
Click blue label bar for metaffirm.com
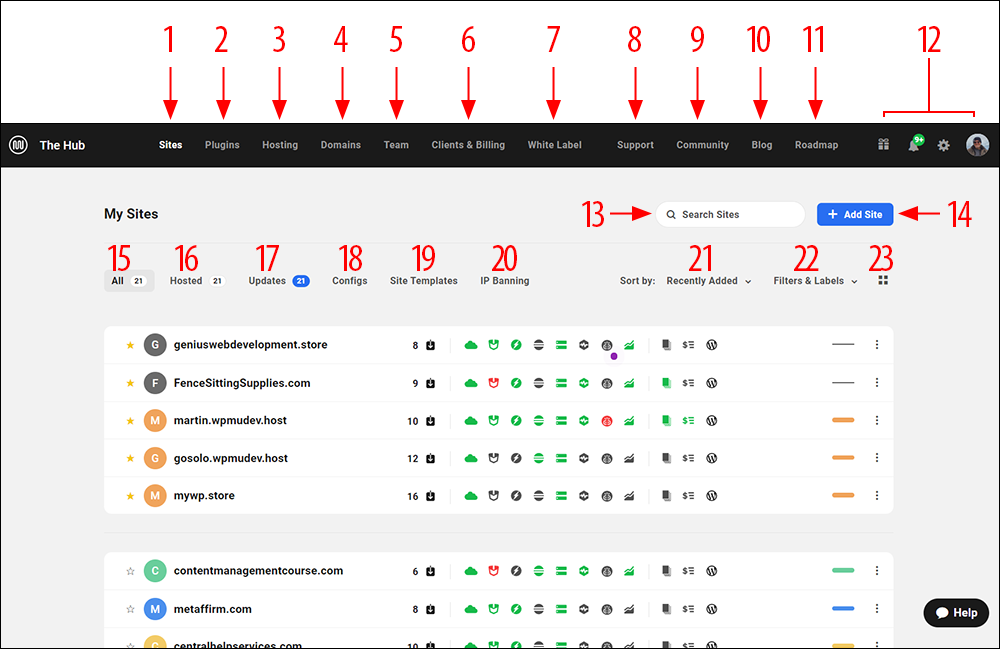point(843,609)
